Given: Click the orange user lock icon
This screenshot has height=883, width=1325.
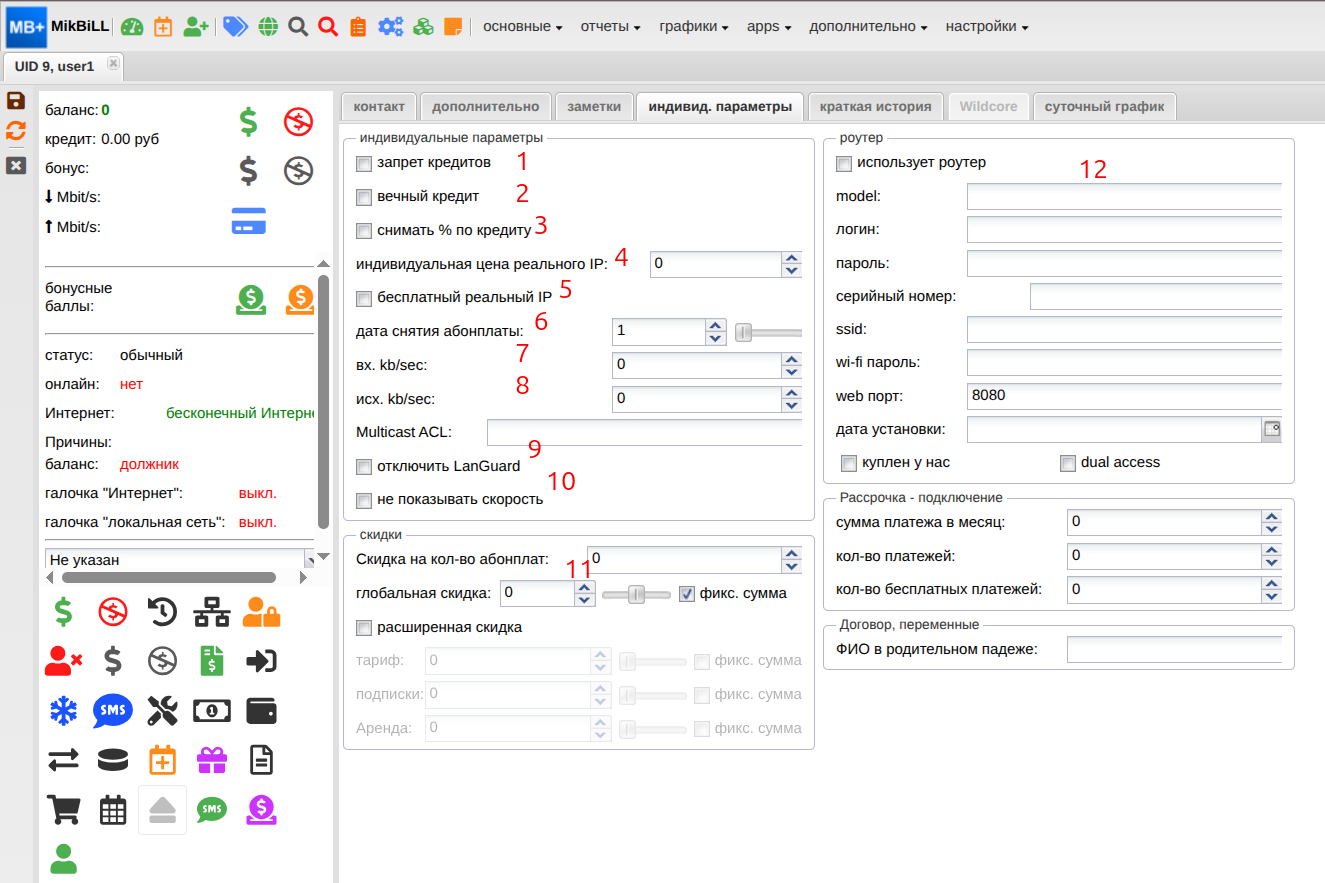Looking at the screenshot, I should point(261,611).
